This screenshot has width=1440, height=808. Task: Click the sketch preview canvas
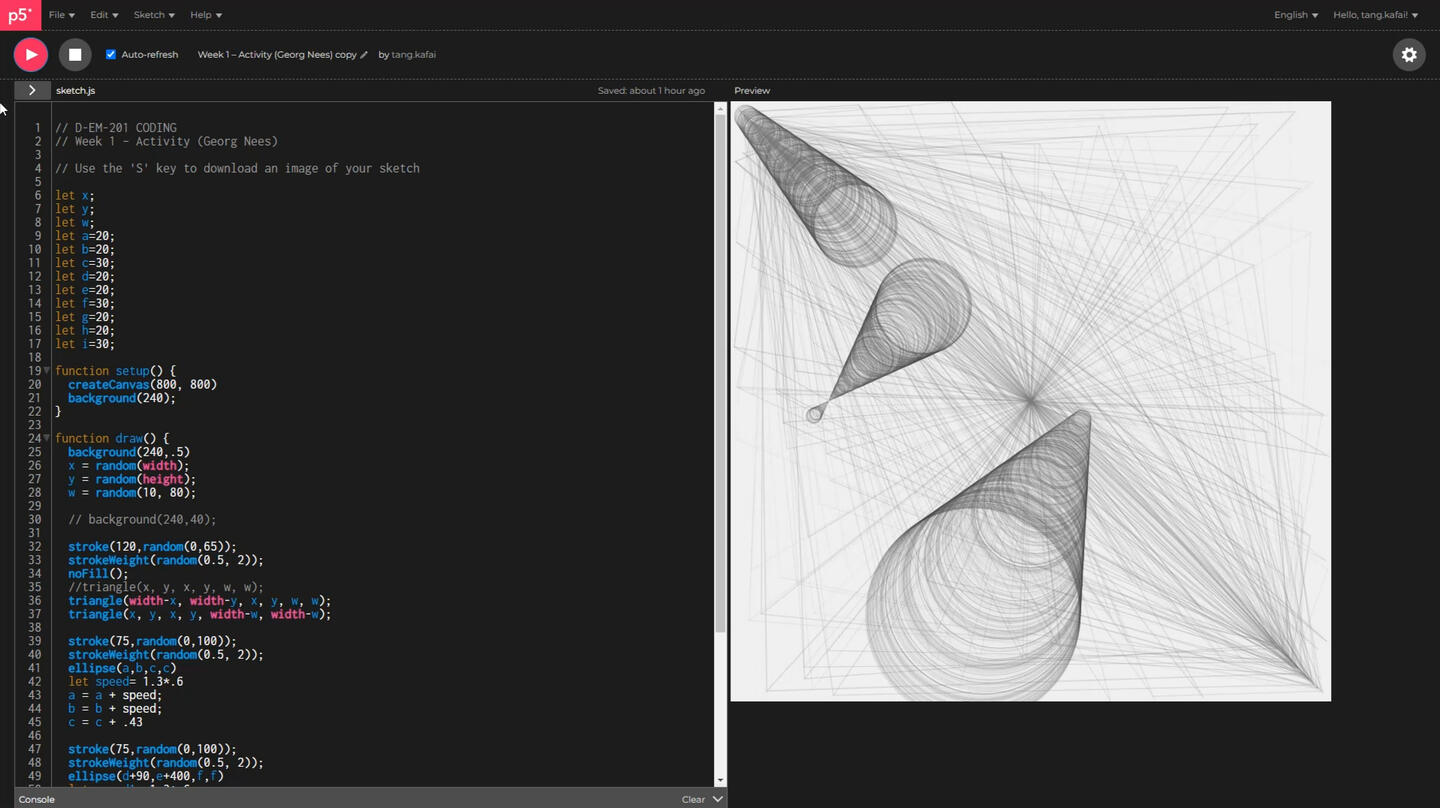click(x=1030, y=400)
